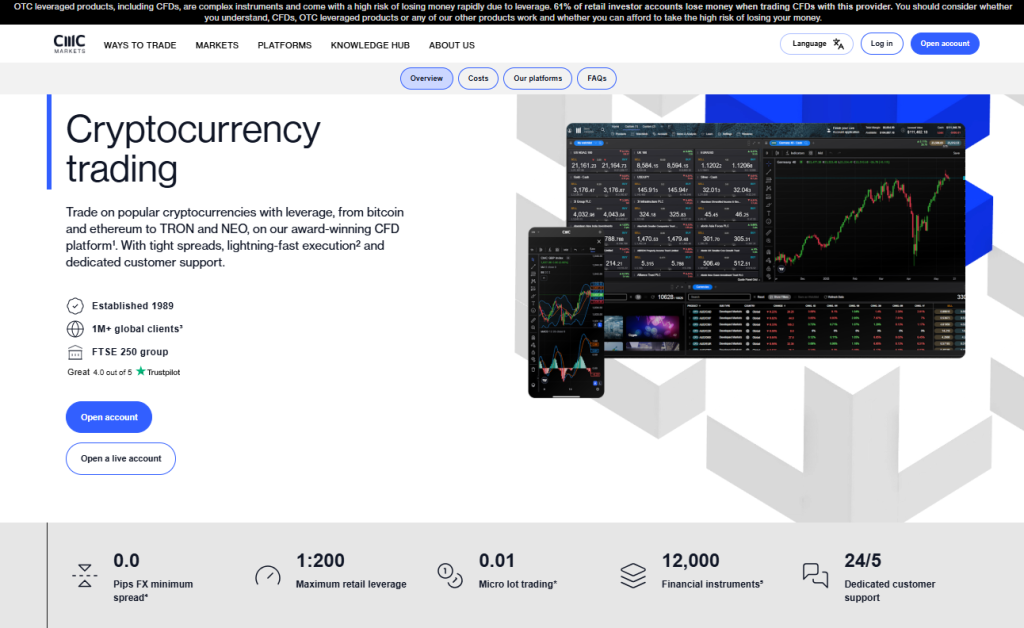Select the Our platforms tab
The image size is (1024, 628).
(x=537, y=78)
